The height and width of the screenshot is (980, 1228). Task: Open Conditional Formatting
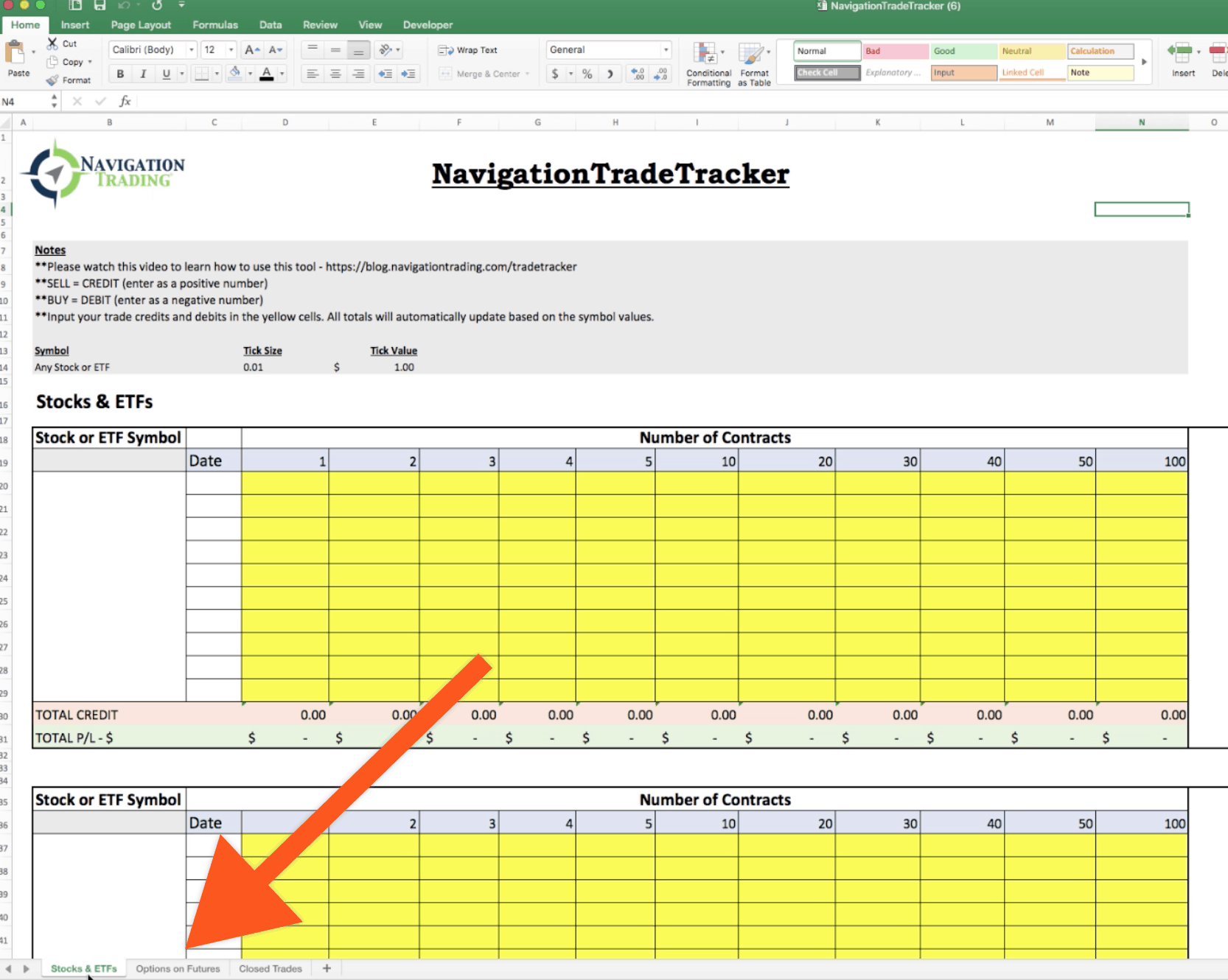click(708, 65)
